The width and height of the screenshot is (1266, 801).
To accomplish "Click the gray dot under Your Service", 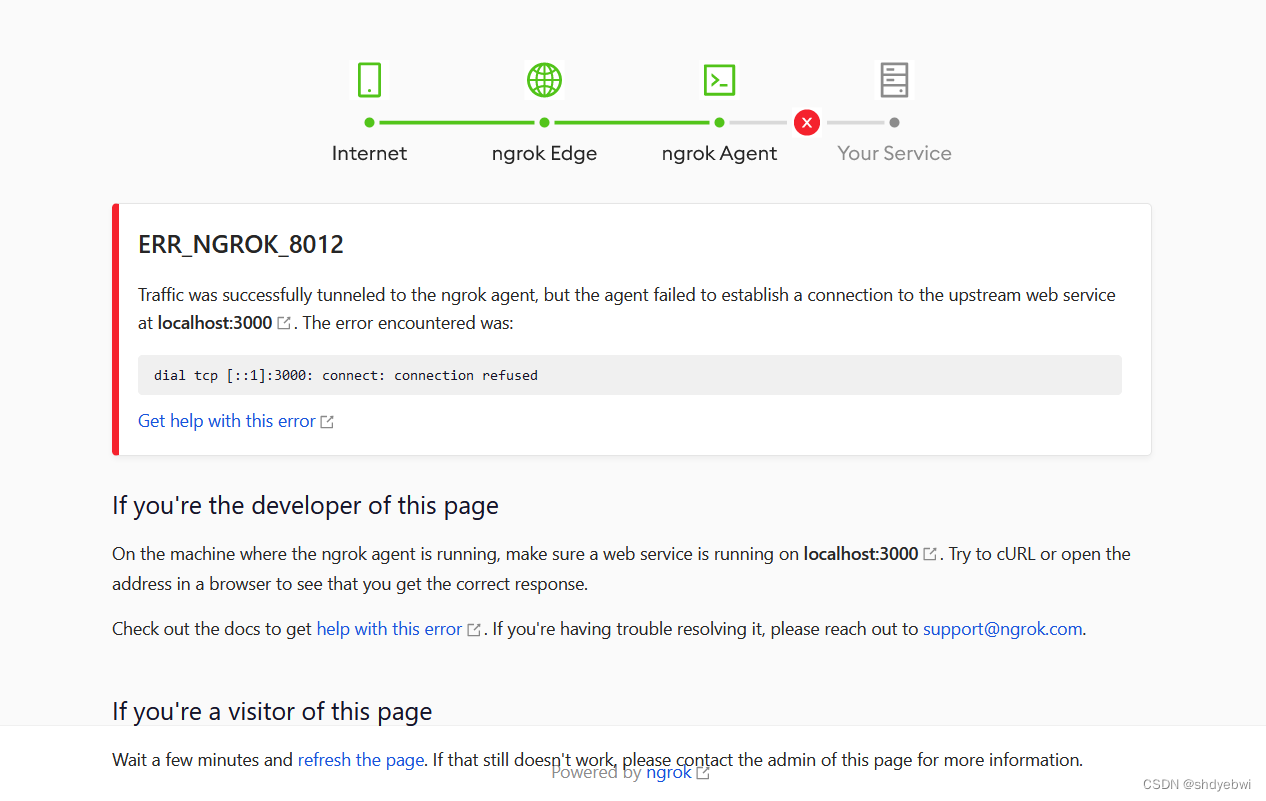I will (894, 123).
